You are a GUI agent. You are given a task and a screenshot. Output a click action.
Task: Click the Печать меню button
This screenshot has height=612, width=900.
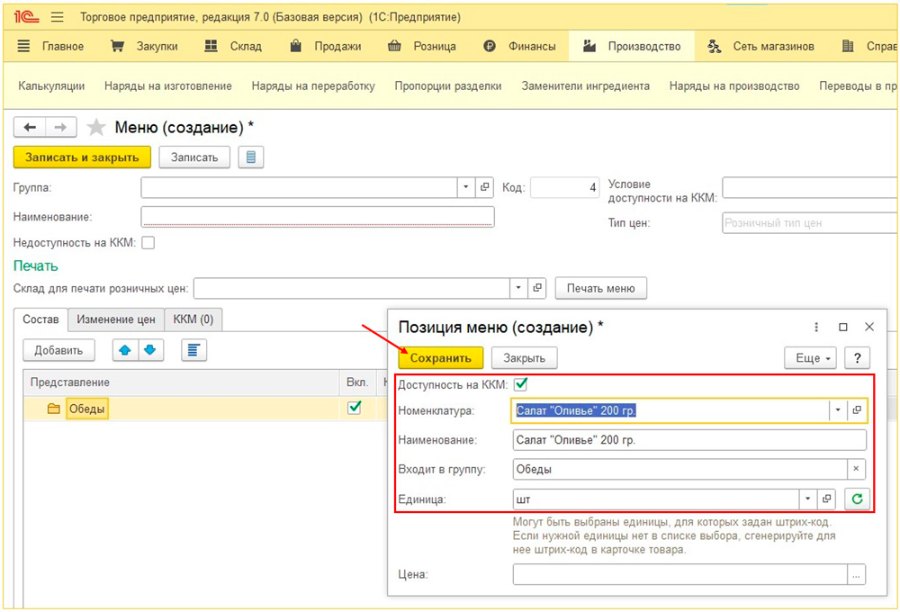coord(601,288)
